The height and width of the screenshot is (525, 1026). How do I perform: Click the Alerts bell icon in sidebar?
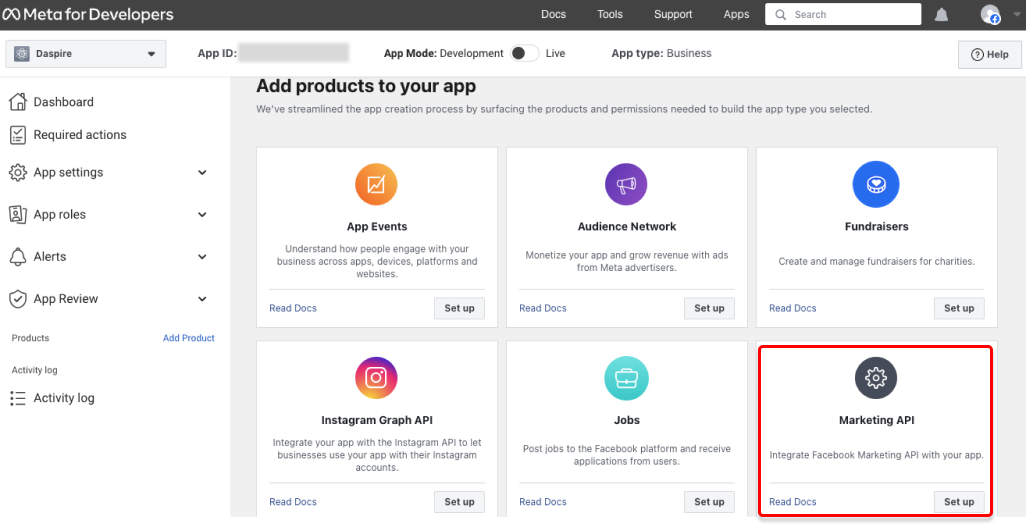tap(18, 257)
